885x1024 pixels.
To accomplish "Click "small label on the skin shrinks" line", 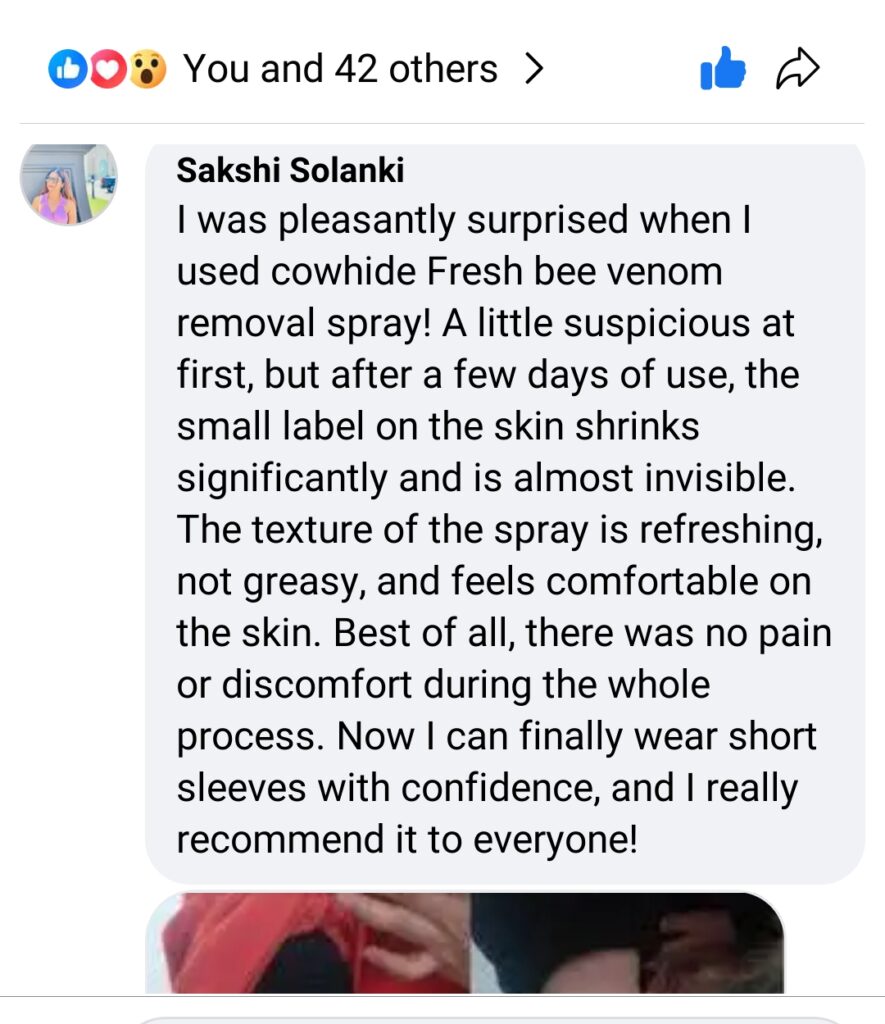I will click(x=438, y=427).
